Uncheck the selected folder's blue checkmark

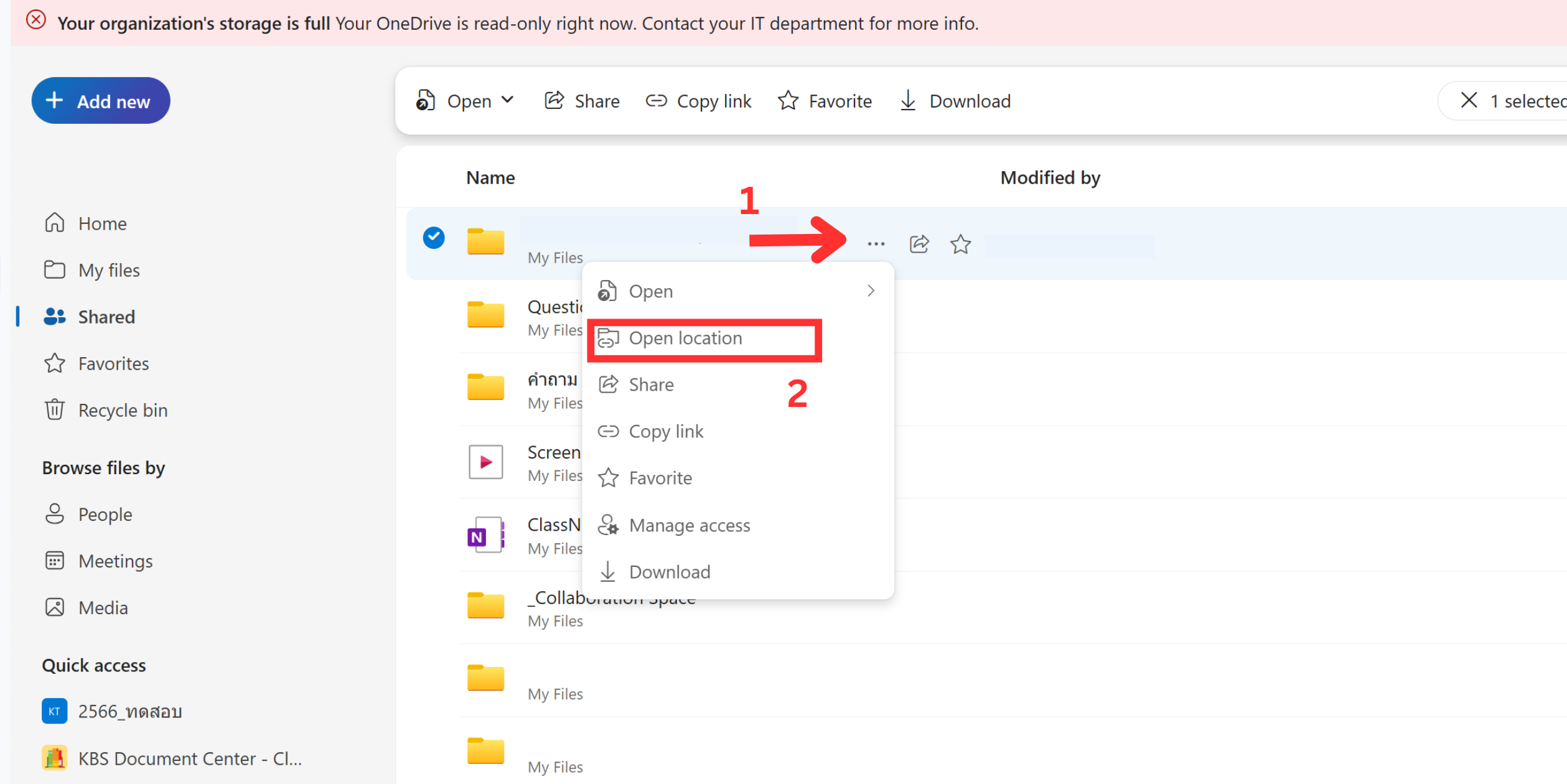click(x=434, y=237)
